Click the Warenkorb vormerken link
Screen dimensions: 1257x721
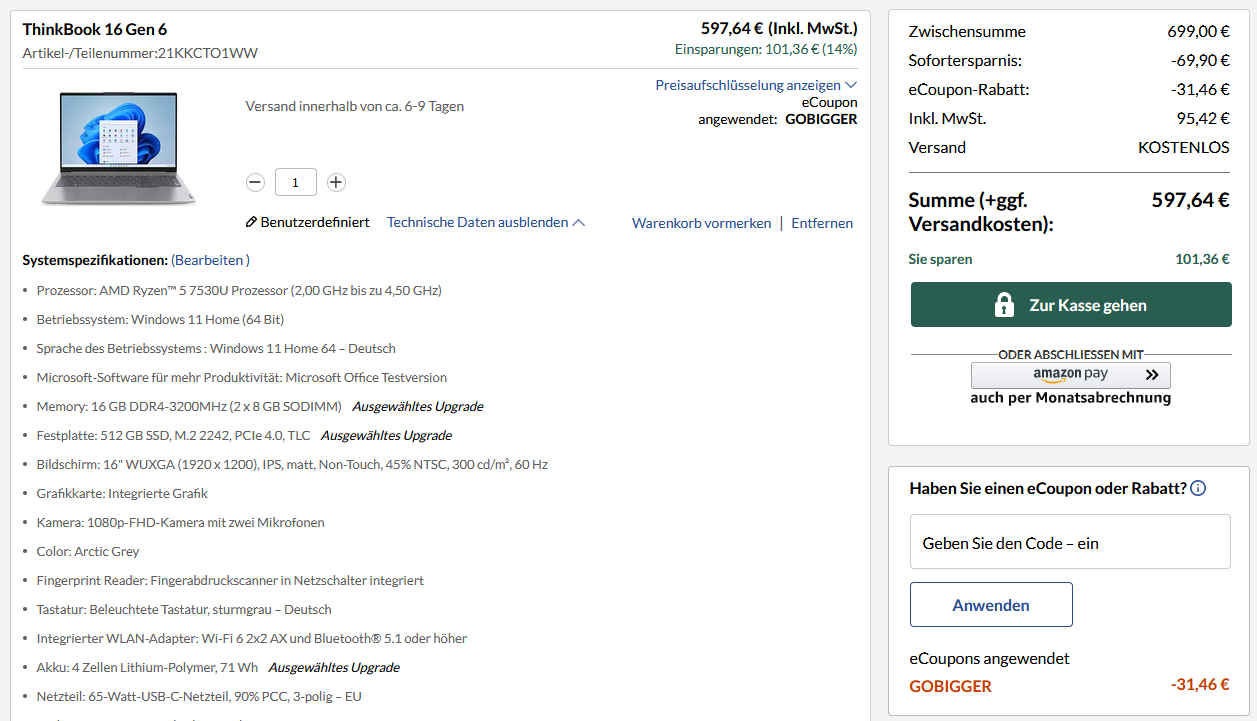(702, 222)
